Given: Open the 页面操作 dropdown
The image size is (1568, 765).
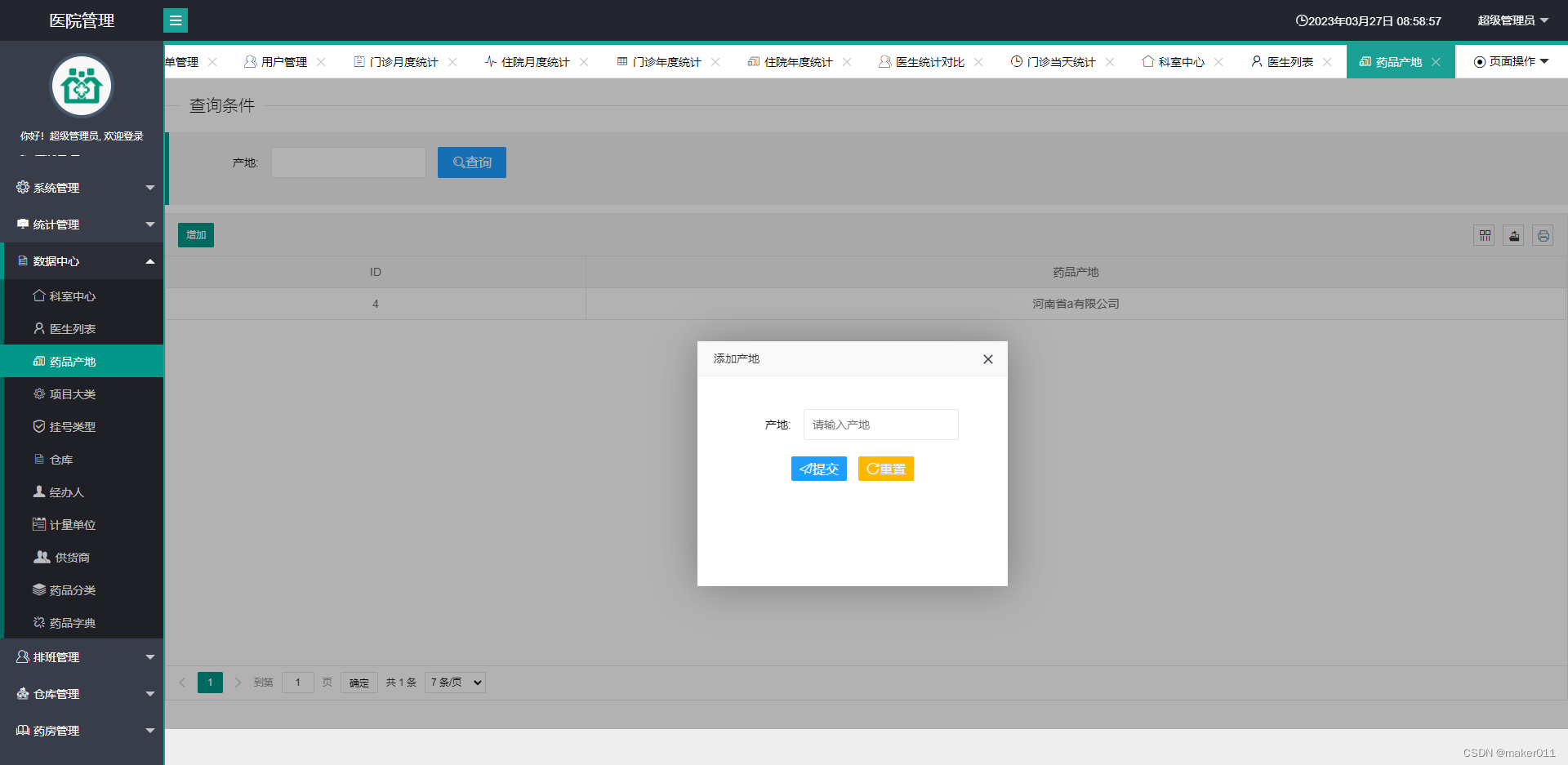Looking at the screenshot, I should pyautogui.click(x=1511, y=62).
